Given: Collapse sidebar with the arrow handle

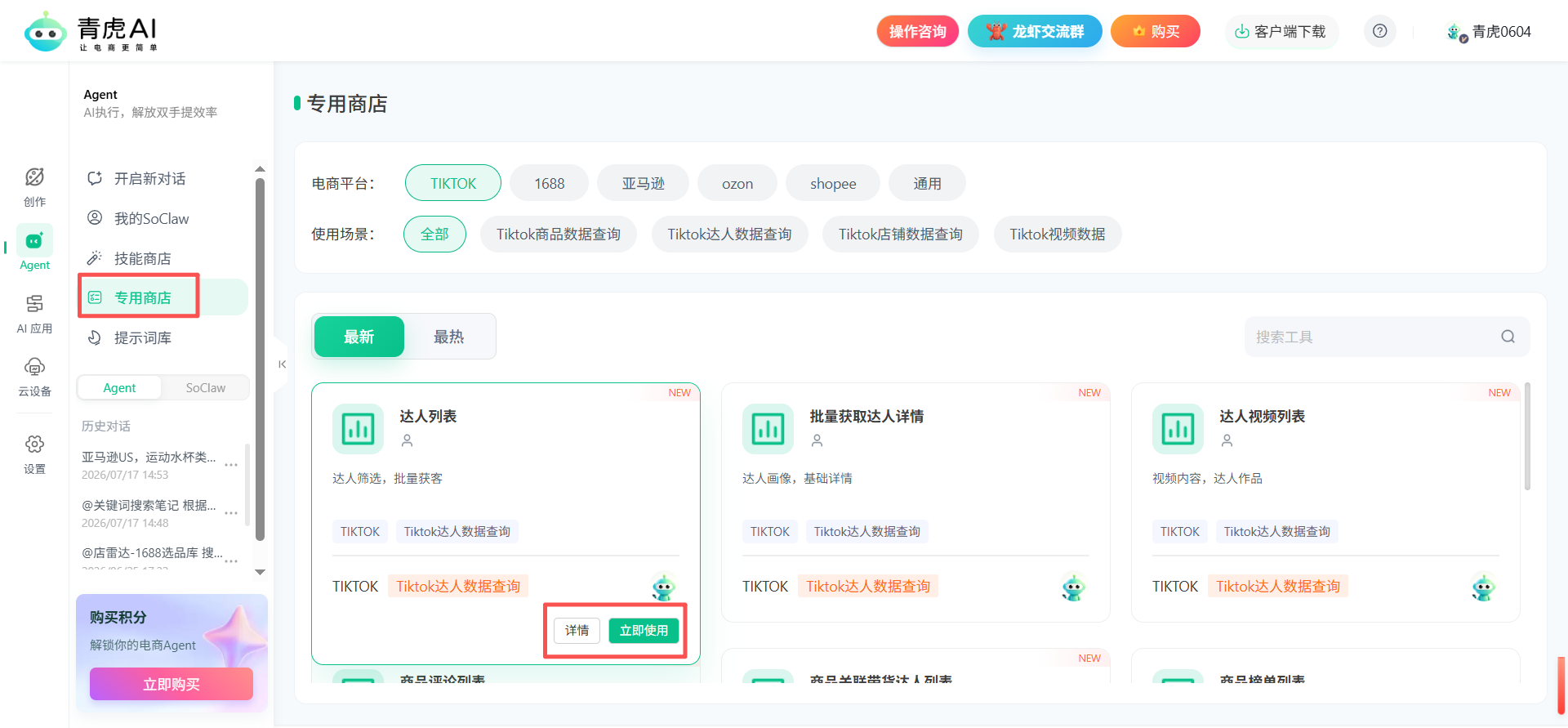Looking at the screenshot, I should click(x=282, y=364).
